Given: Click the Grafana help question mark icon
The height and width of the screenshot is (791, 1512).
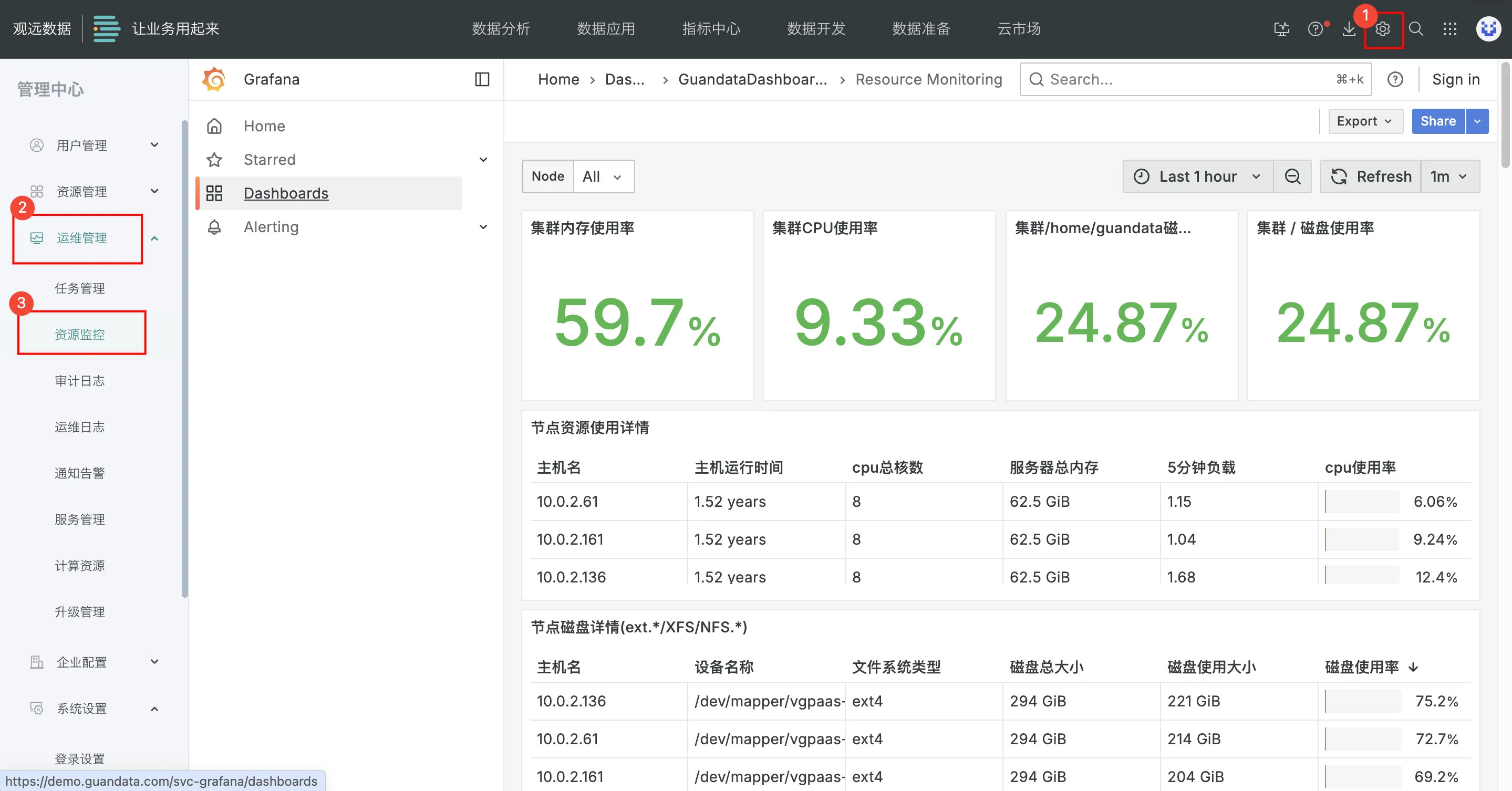Looking at the screenshot, I should (1395, 79).
